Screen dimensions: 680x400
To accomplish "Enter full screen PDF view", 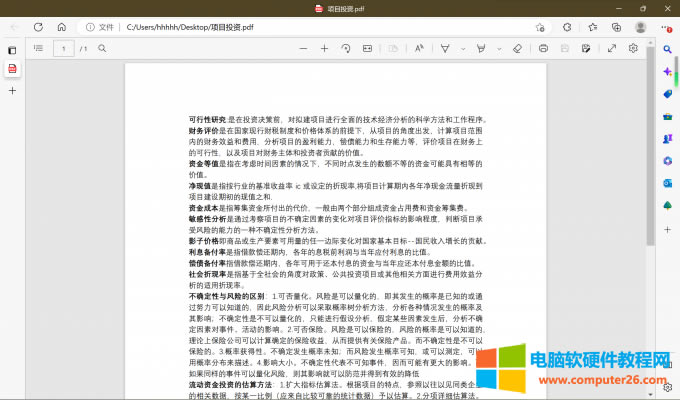I will [x=611, y=48].
